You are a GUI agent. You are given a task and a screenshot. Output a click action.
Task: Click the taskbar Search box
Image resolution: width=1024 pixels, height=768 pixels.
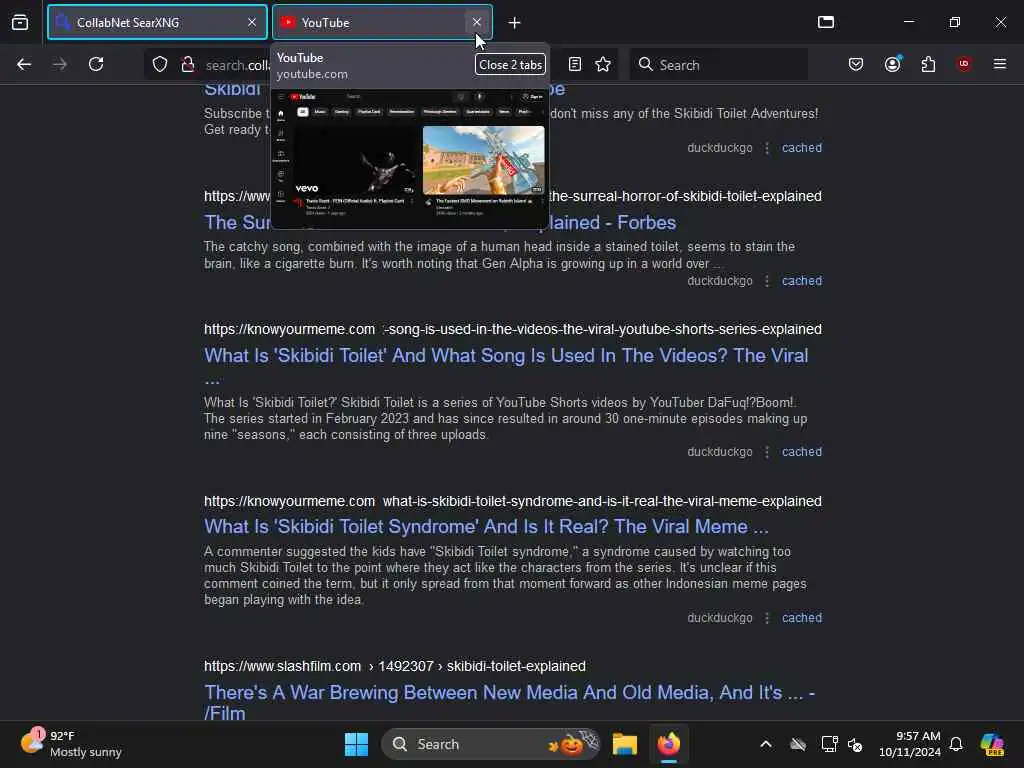[x=491, y=744]
